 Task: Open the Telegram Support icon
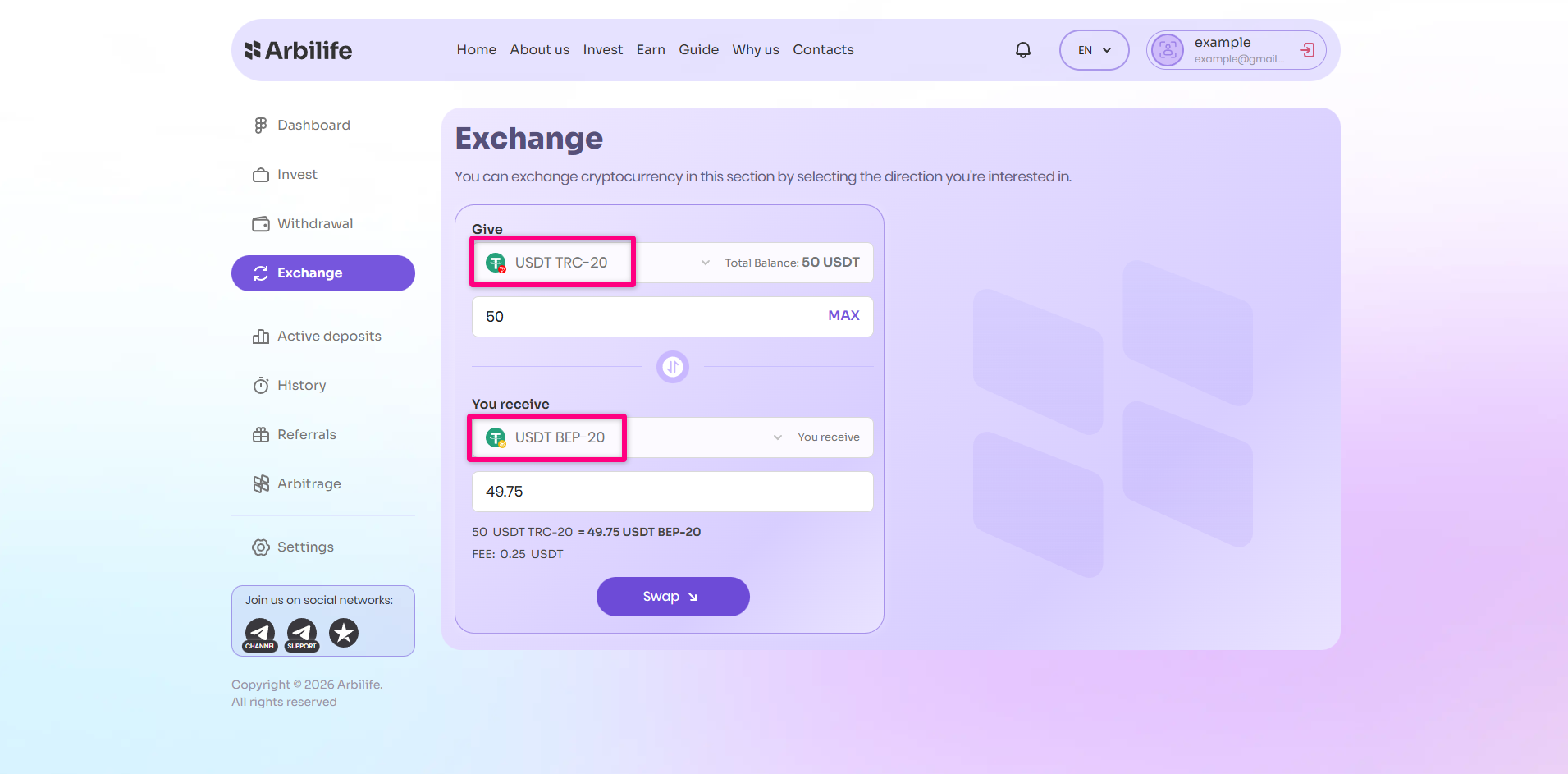coord(302,634)
